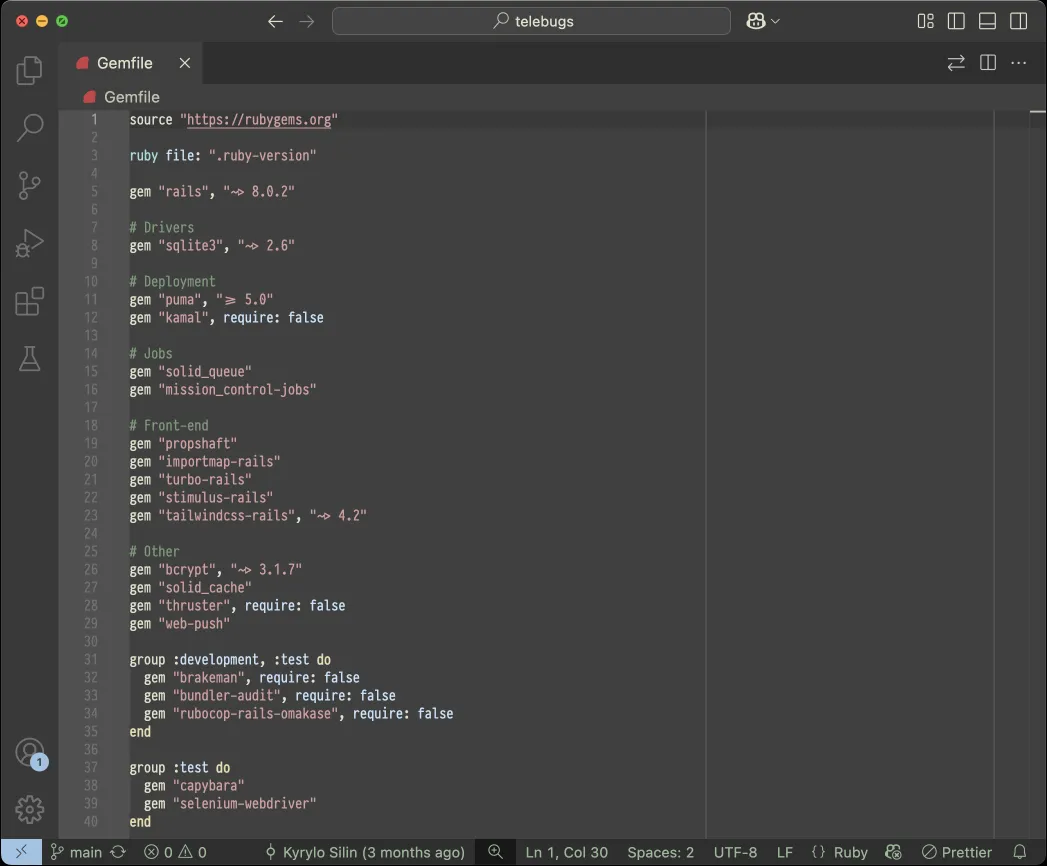Toggle primary side bar visibility
Image resolution: width=1047 pixels, height=866 pixels.
tap(956, 21)
